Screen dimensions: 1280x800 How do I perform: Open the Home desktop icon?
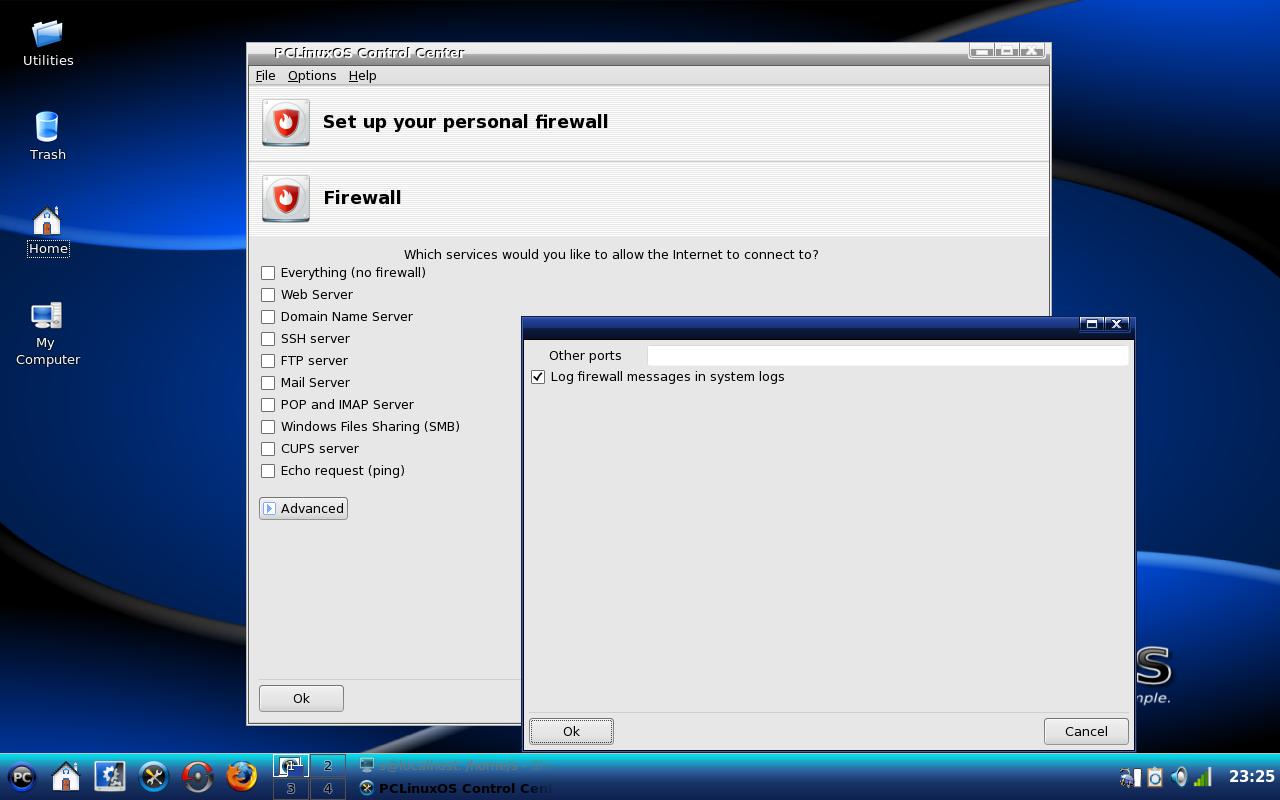tap(48, 231)
